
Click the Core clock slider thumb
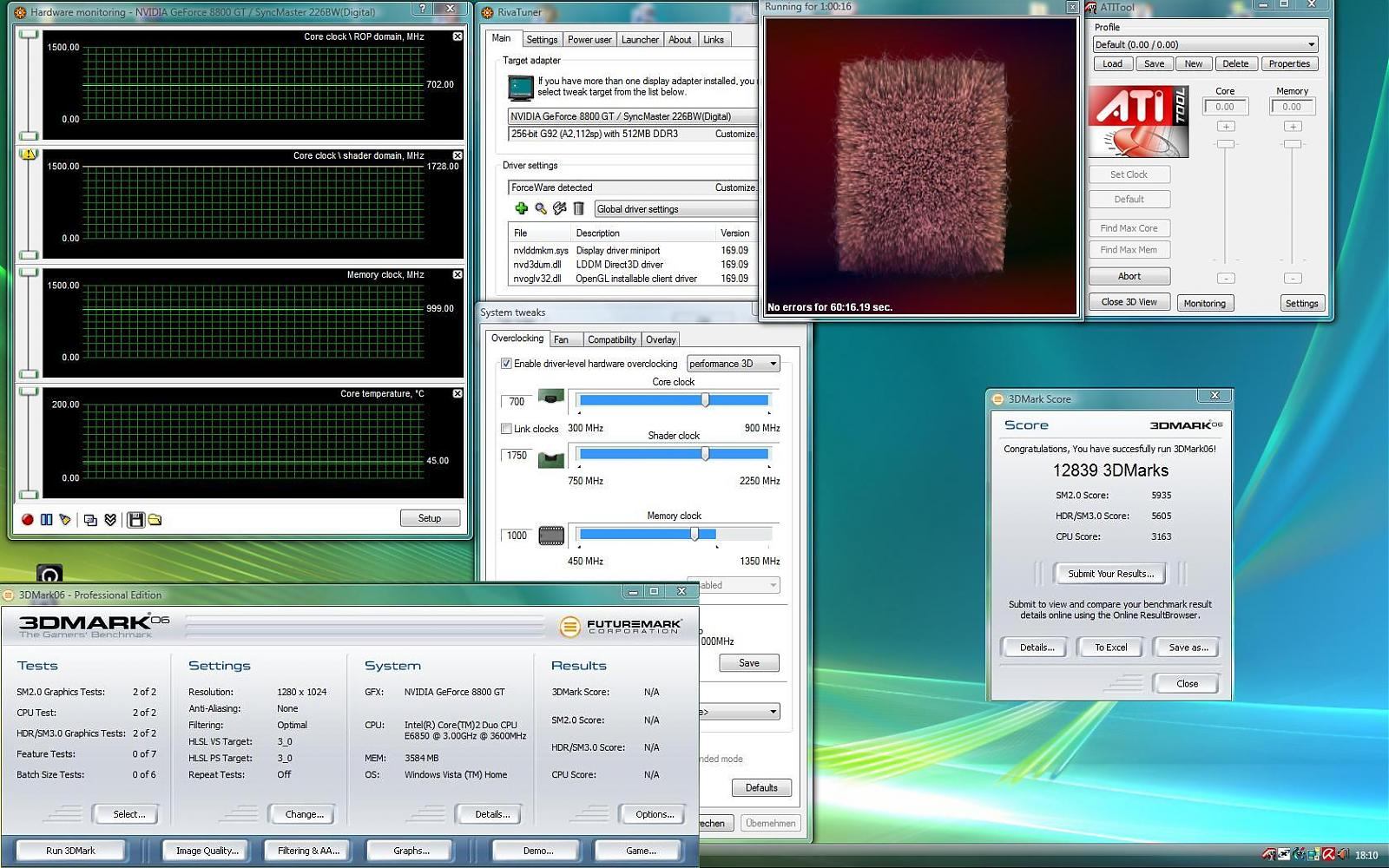tap(705, 400)
